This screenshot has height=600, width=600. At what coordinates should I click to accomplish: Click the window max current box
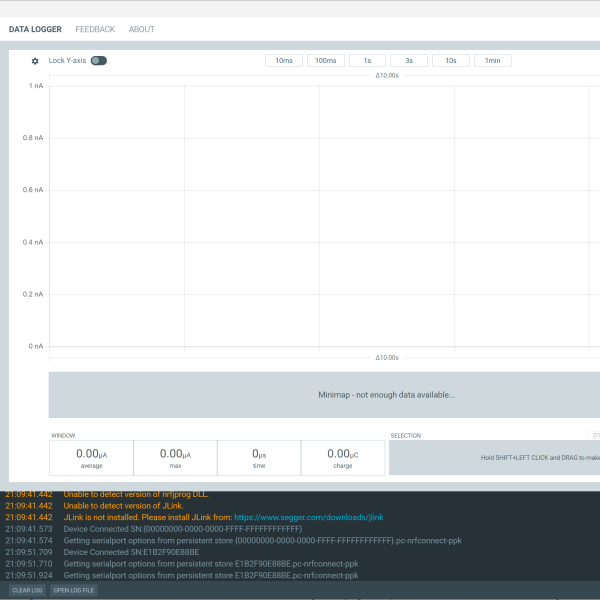[175, 458]
